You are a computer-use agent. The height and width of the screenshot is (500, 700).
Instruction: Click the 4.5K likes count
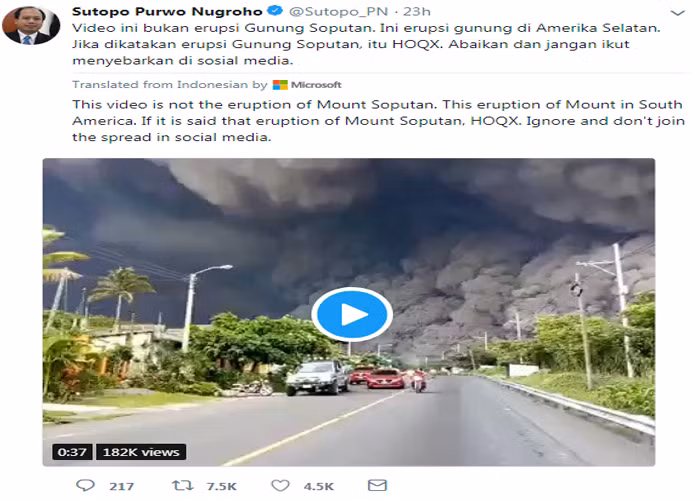tap(319, 486)
